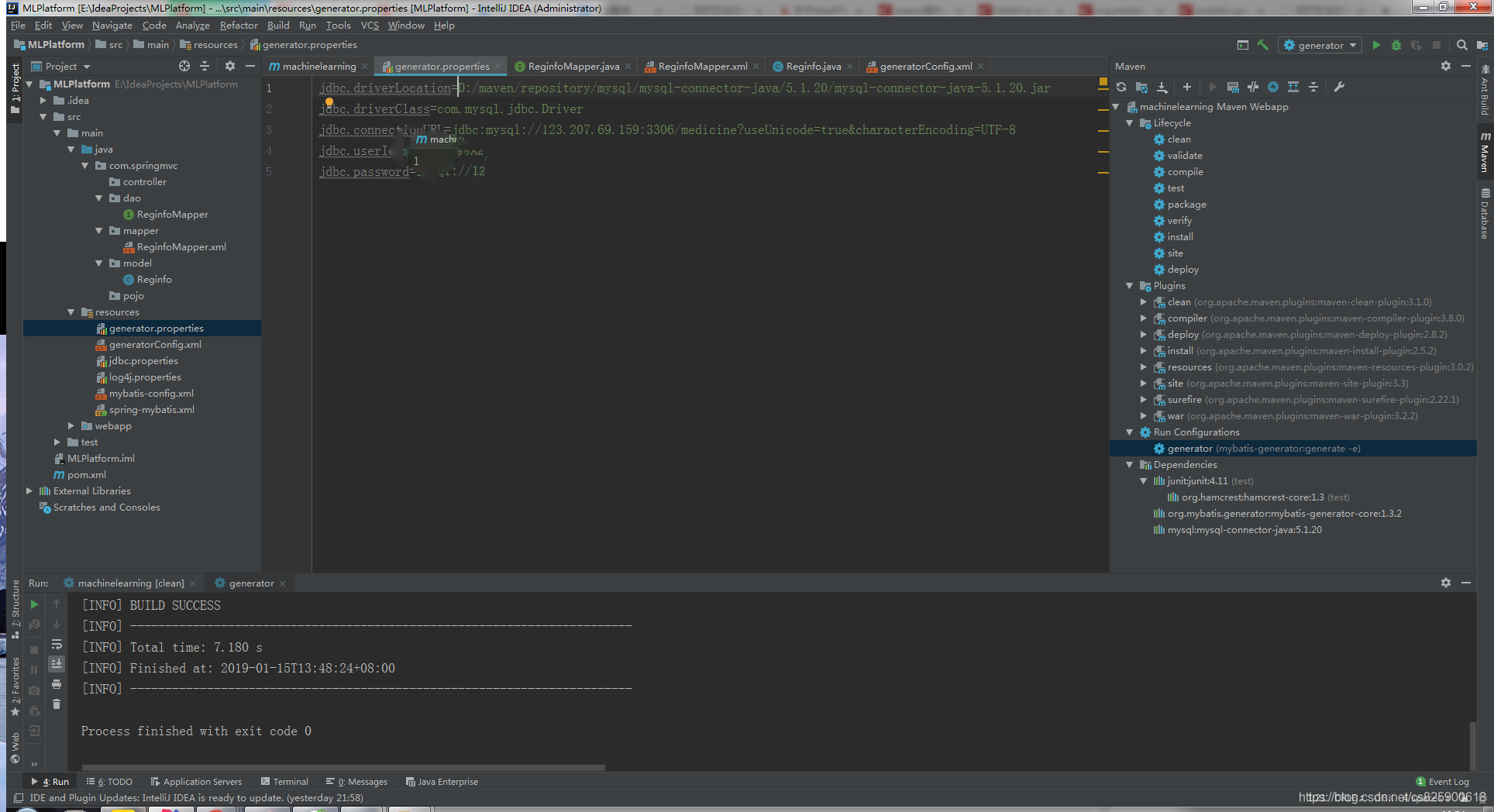Open the Analyze menu
The width and height of the screenshot is (1494, 812).
coord(192,26)
